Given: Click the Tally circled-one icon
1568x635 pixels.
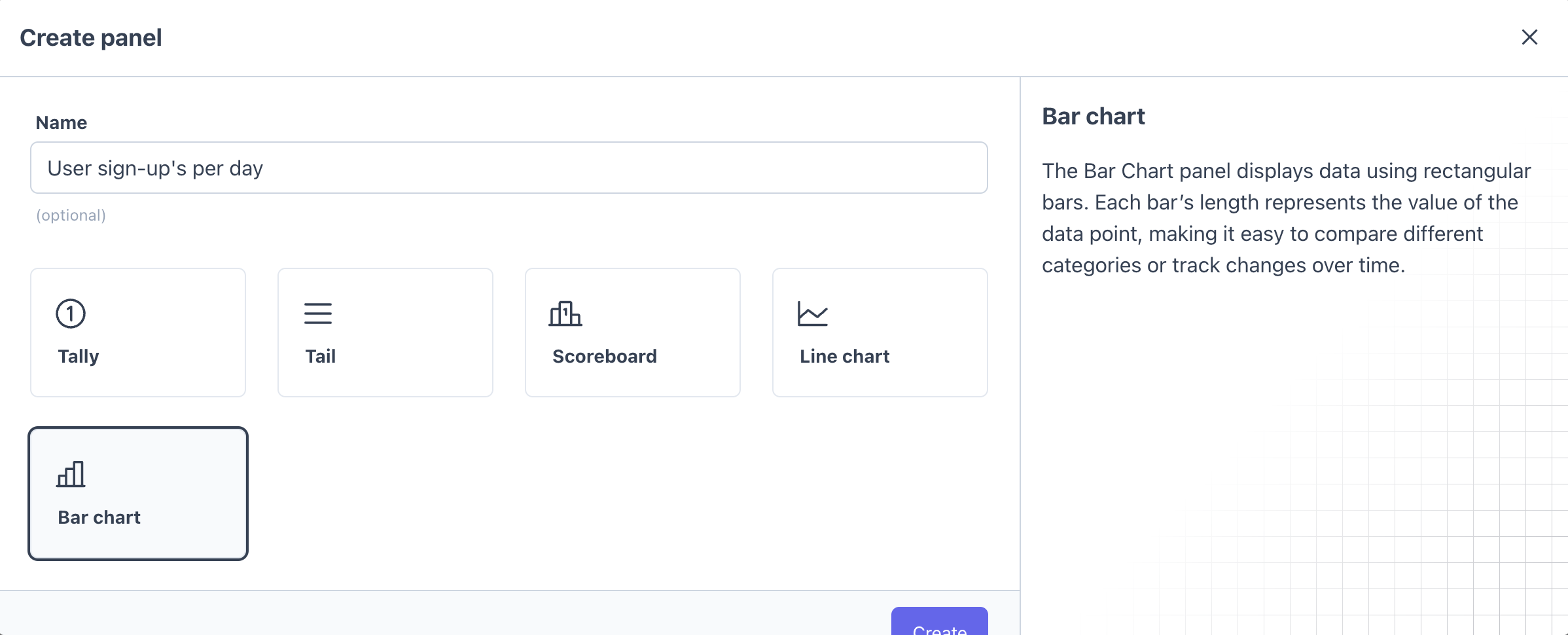Looking at the screenshot, I should (71, 314).
